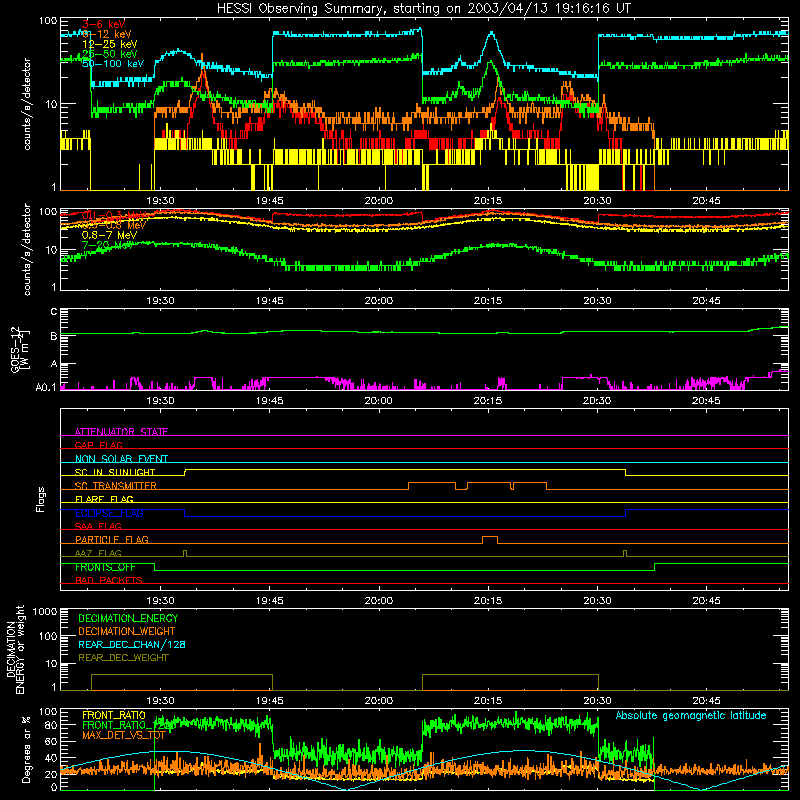Select the yellow 12-25 keV legend label
Screen dimensions: 800x800
coord(110,44)
